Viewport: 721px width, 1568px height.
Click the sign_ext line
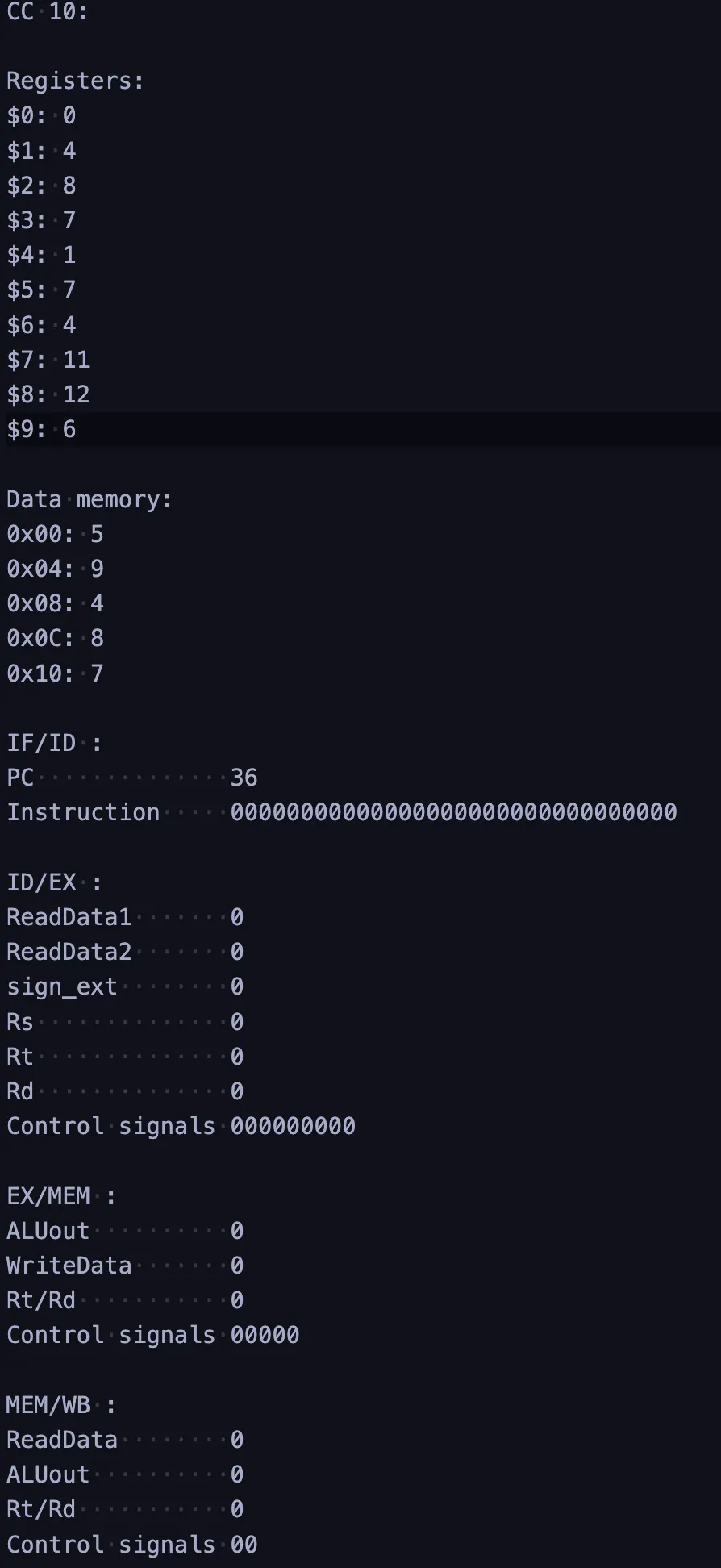click(x=62, y=987)
